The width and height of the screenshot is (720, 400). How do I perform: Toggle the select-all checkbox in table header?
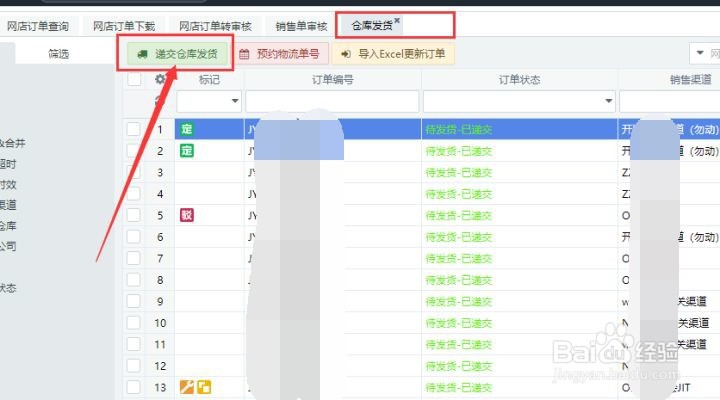(x=134, y=79)
